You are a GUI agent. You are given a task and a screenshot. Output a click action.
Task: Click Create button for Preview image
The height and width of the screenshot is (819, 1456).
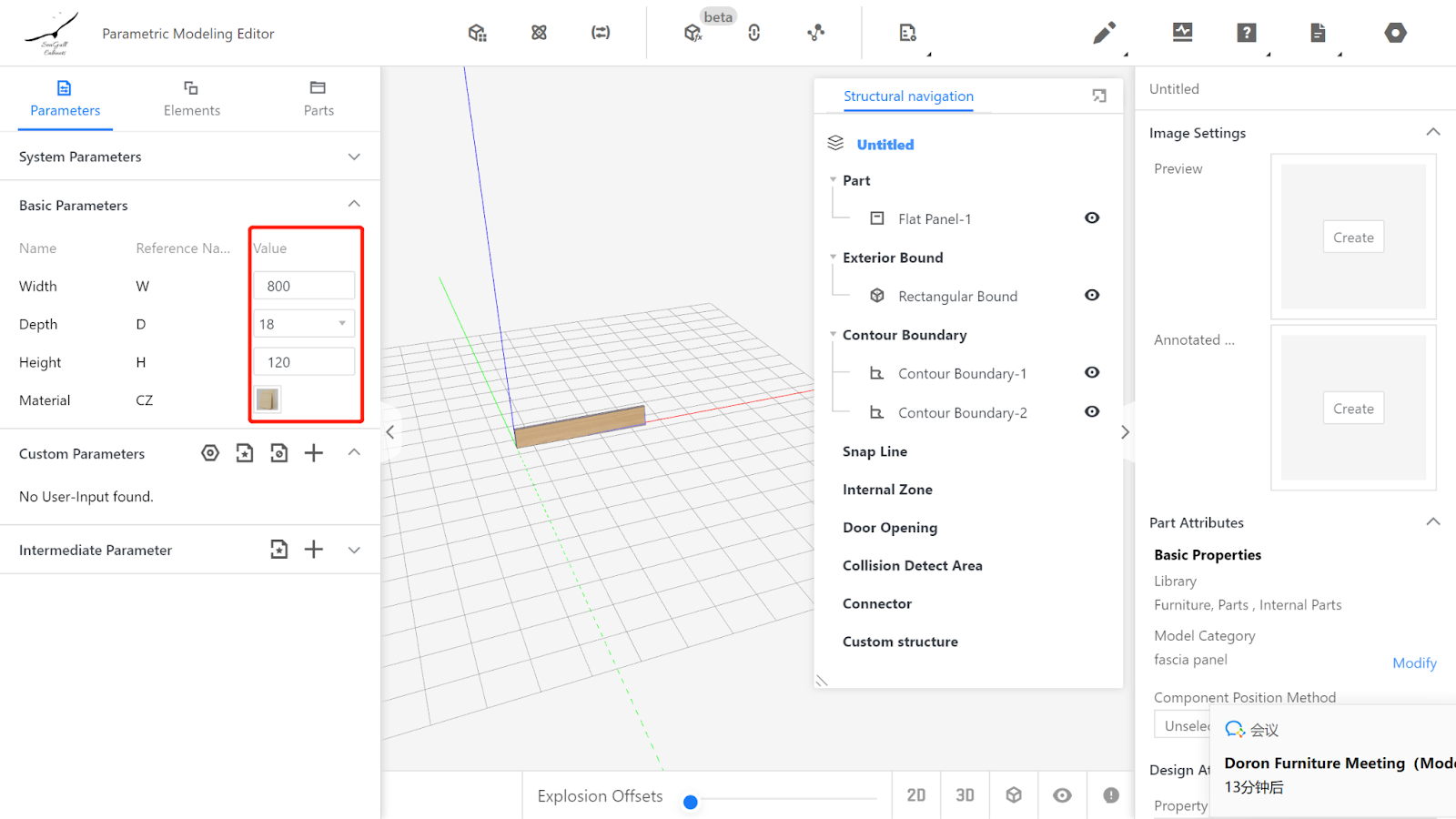[1353, 238]
